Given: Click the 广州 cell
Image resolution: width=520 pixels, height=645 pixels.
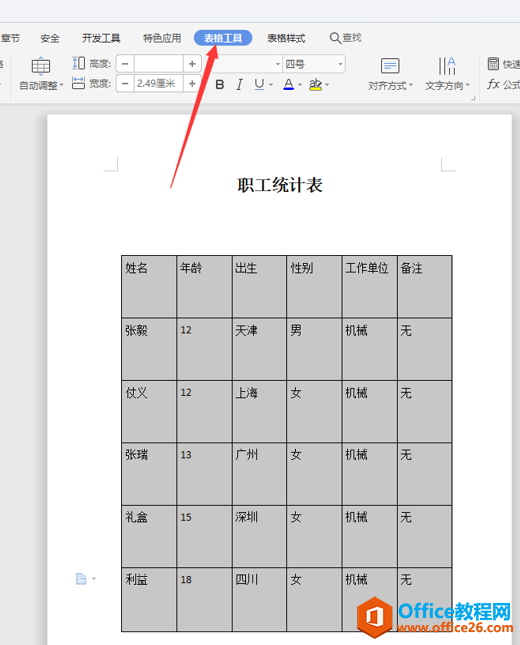Looking at the screenshot, I should coord(259,474).
